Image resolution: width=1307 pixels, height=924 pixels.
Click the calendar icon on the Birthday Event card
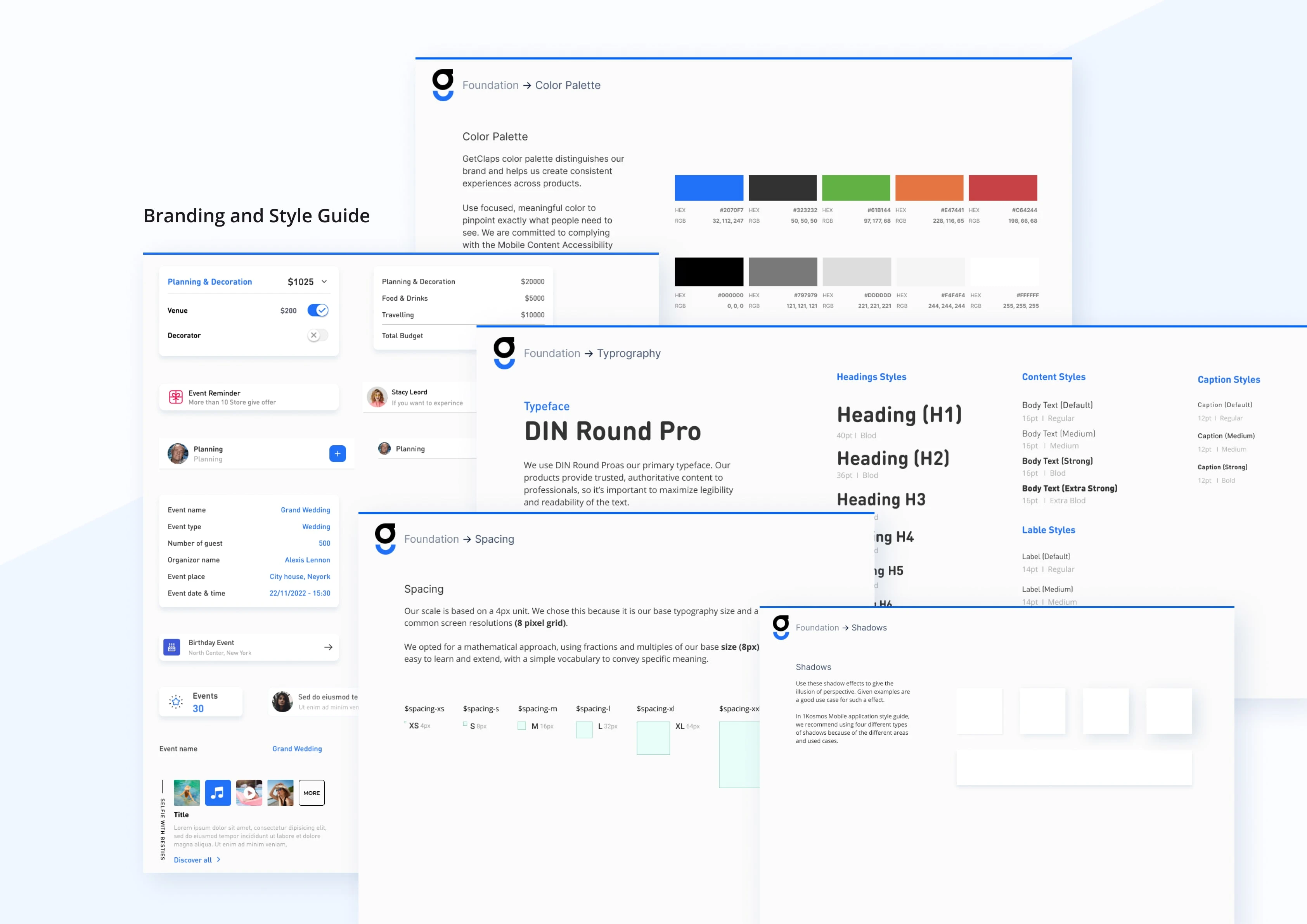tap(172, 647)
